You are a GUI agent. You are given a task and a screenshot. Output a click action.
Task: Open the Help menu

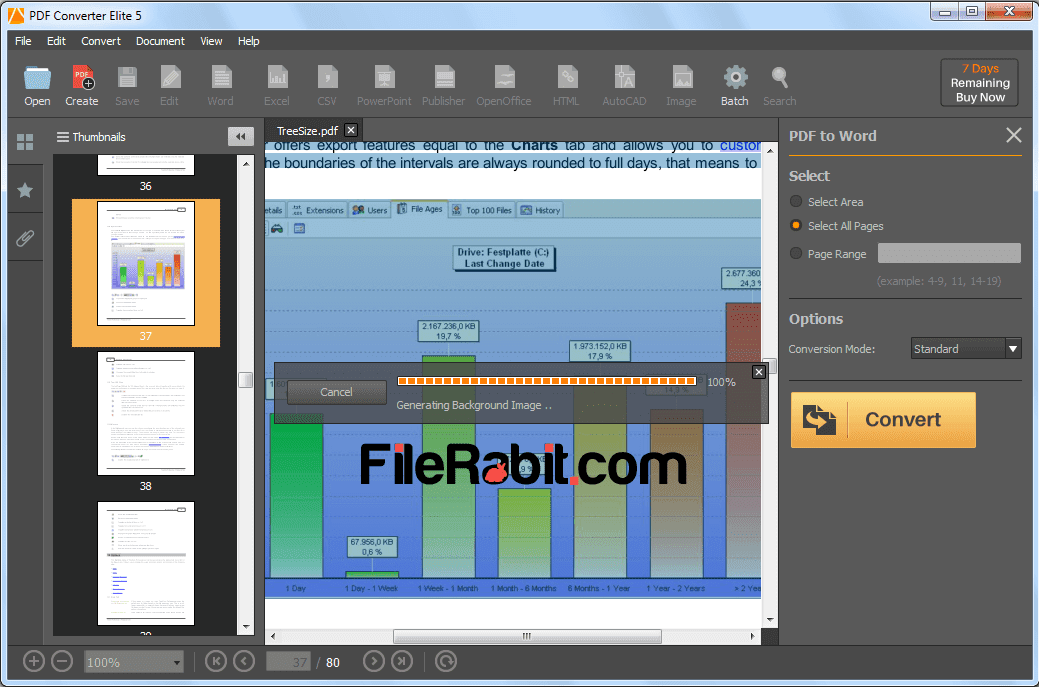click(248, 41)
